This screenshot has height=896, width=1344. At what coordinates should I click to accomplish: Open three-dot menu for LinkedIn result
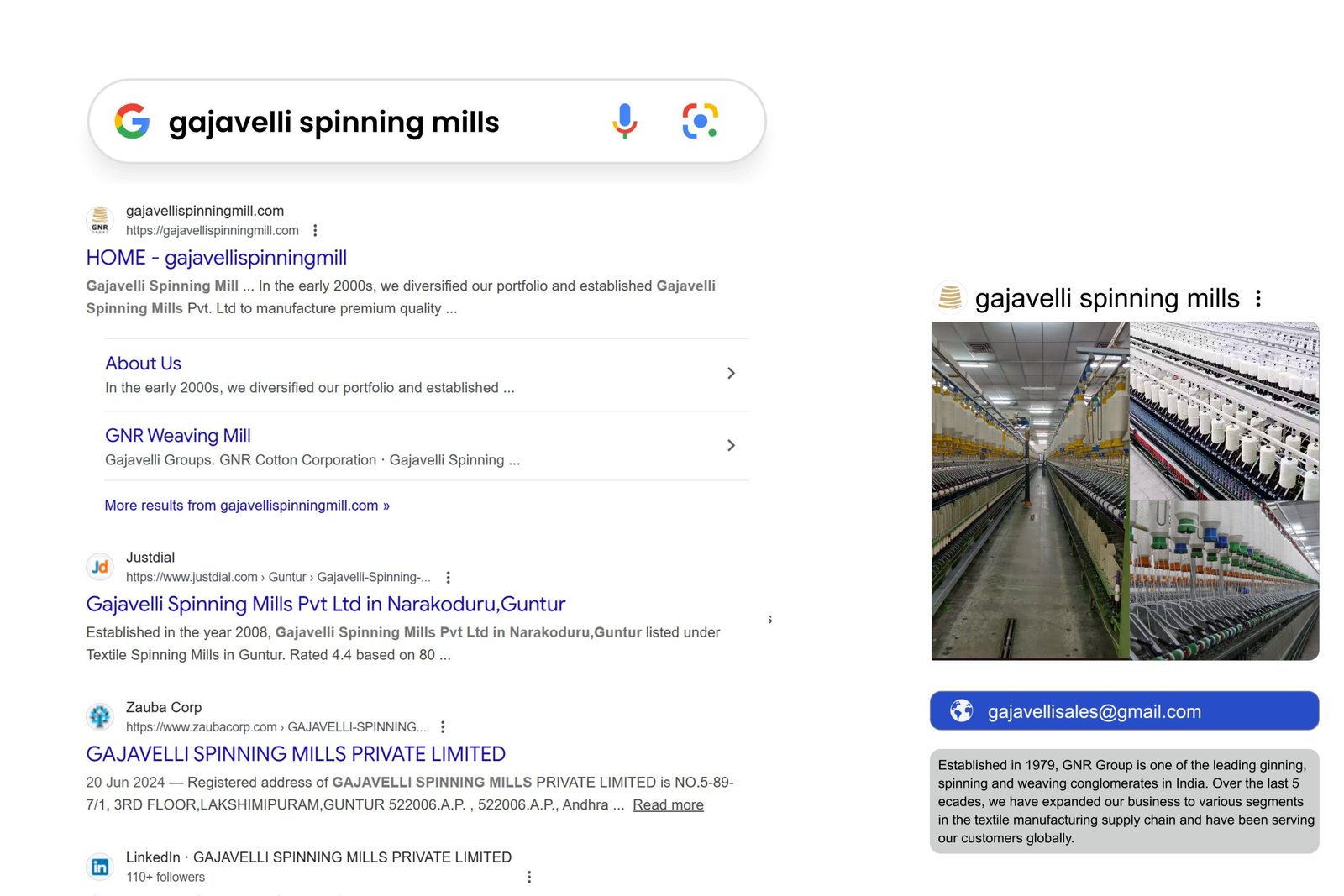529,877
